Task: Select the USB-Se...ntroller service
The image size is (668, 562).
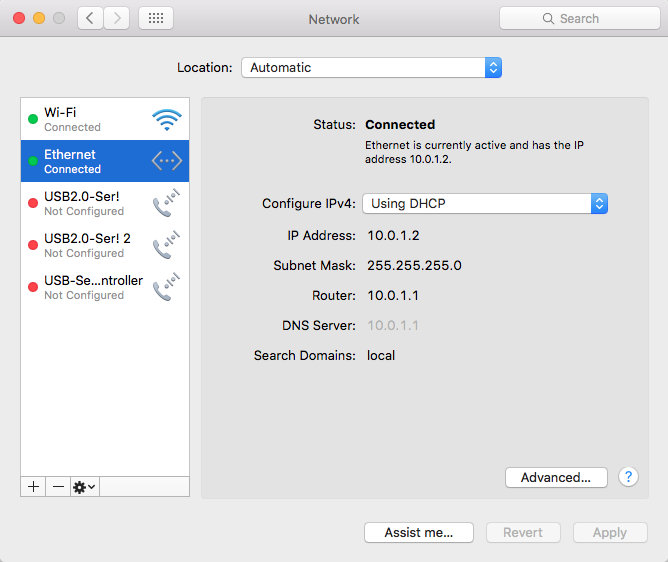Action: coord(105,287)
